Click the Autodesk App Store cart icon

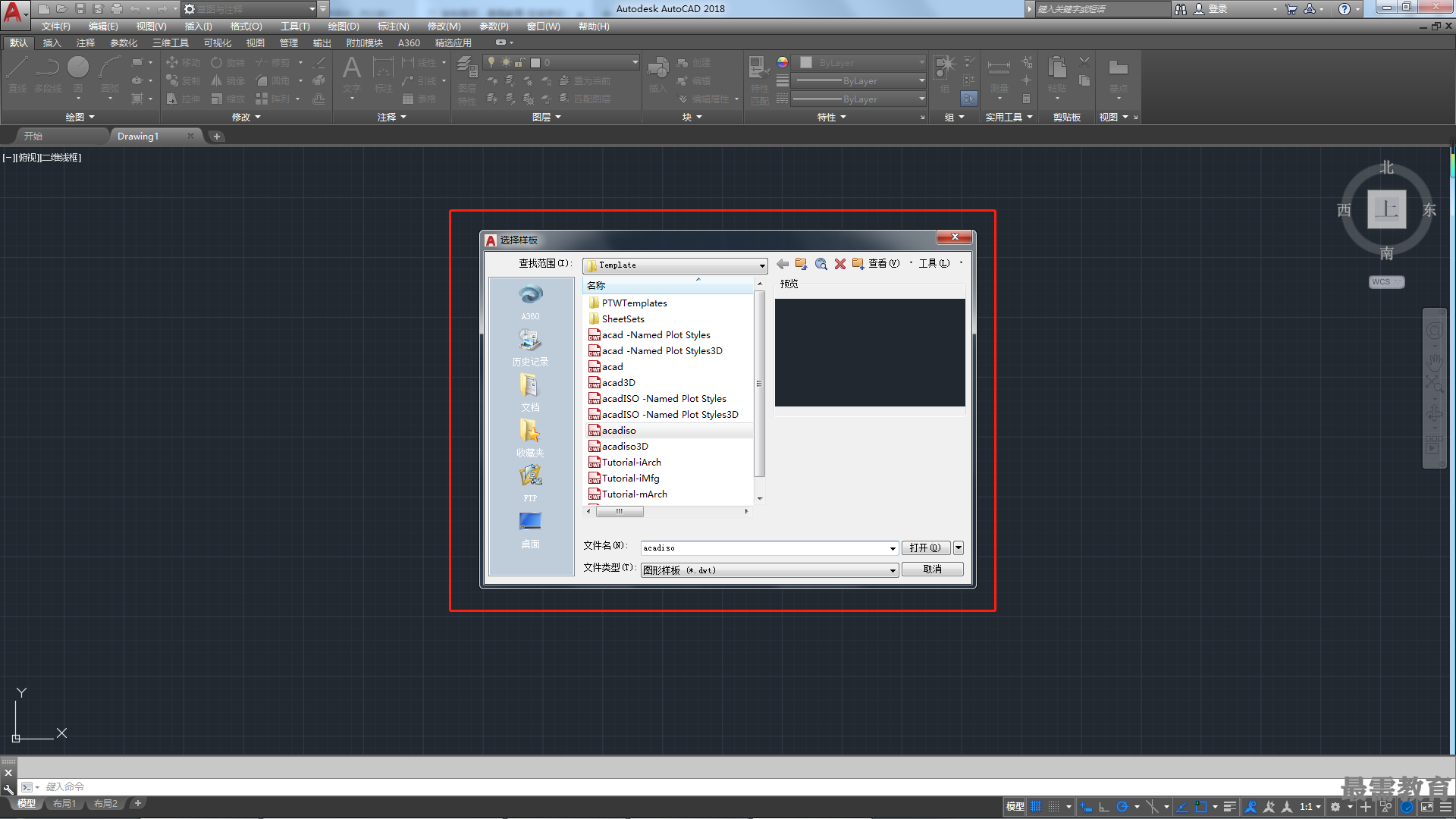(1291, 9)
